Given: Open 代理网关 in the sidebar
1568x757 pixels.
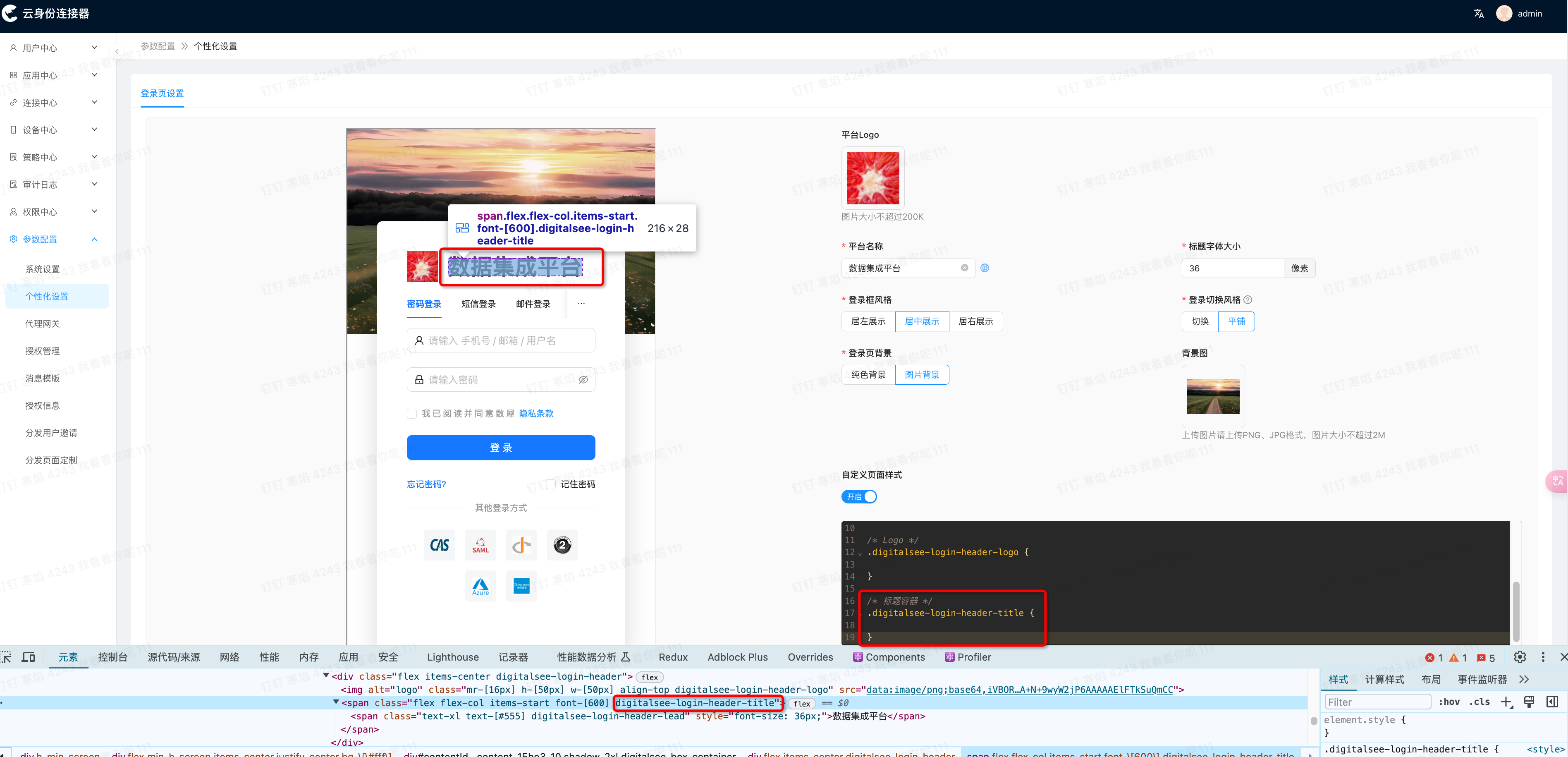Looking at the screenshot, I should point(43,323).
